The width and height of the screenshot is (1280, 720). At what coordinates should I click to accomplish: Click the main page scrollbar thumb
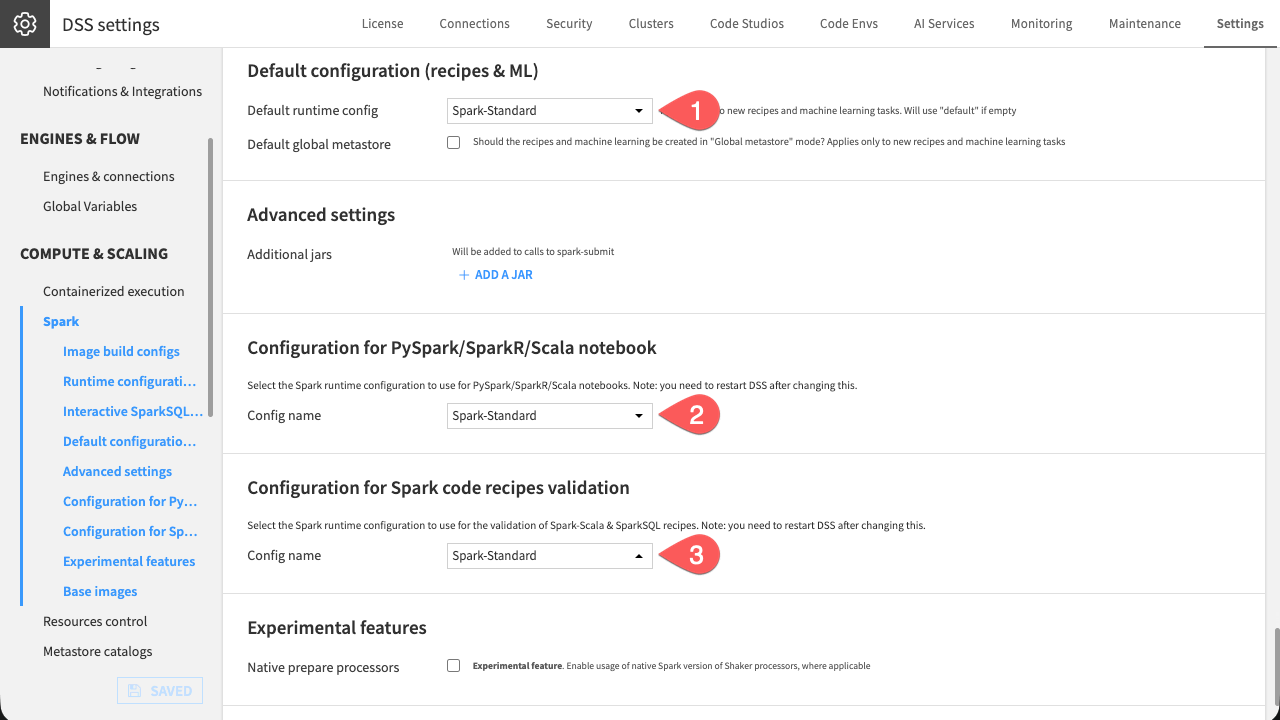click(x=1276, y=665)
